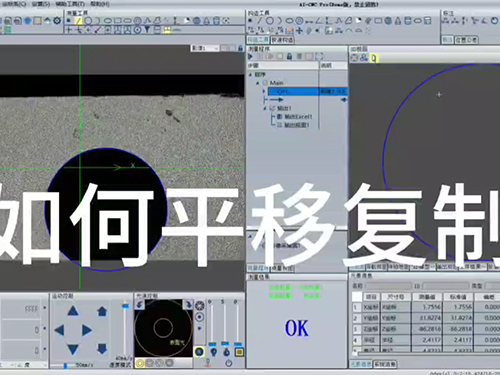The height and width of the screenshot is (375, 500).
Task: Collapse the Main tree node
Action: [257, 83]
